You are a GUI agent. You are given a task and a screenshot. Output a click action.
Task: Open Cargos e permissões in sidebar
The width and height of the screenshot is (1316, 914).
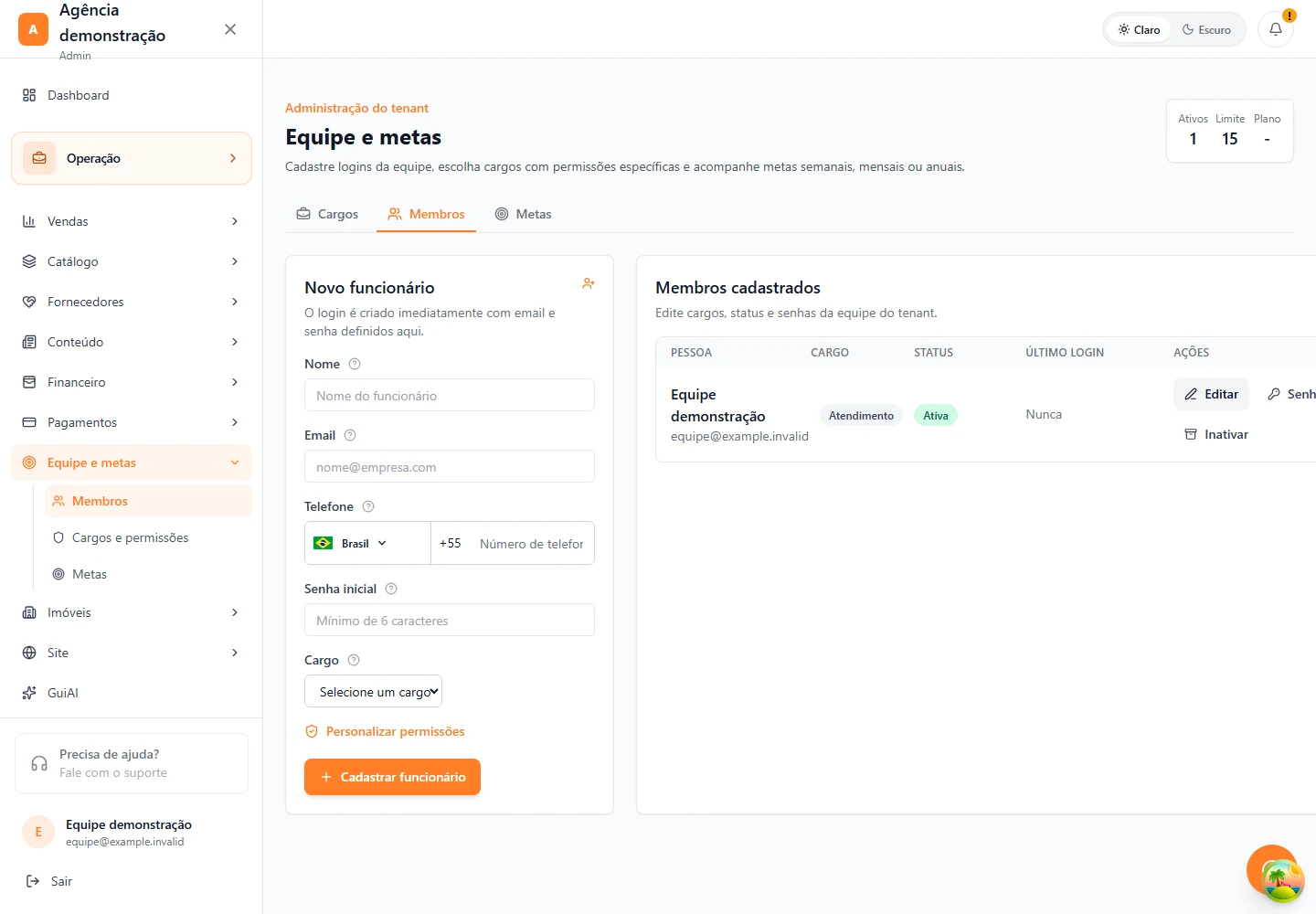click(148, 537)
